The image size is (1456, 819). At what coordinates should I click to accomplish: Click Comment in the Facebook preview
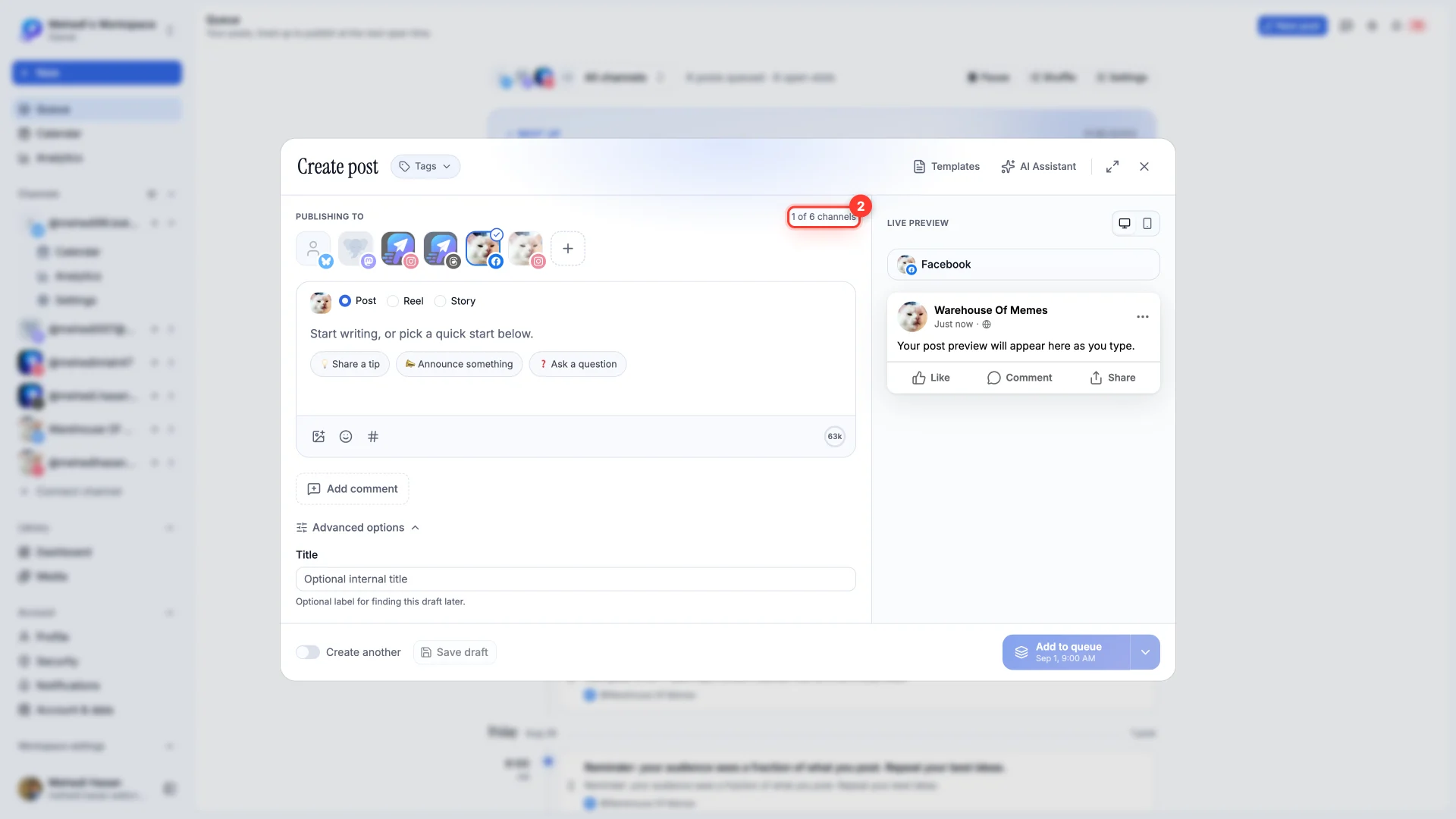1019,378
